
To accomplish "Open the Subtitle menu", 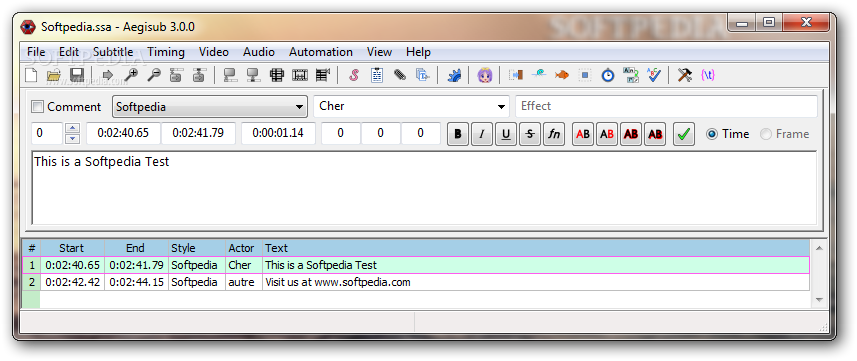I will tap(113, 52).
